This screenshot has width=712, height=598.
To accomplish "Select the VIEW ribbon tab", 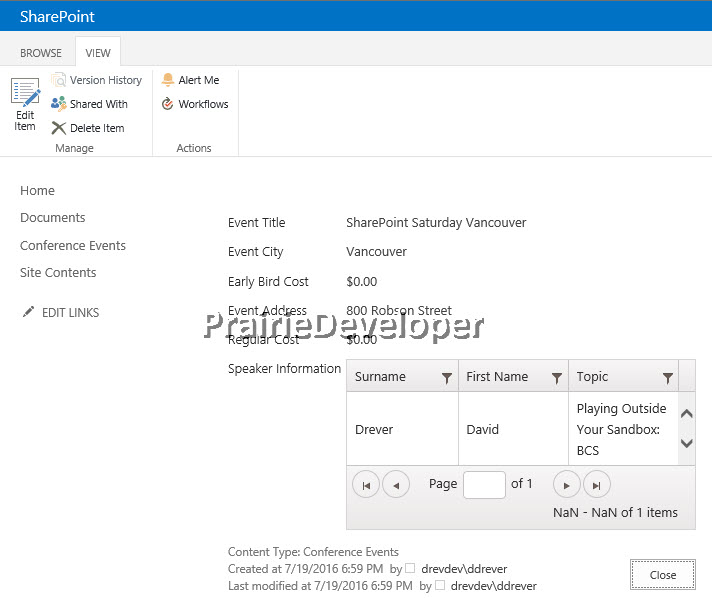I will (x=98, y=53).
